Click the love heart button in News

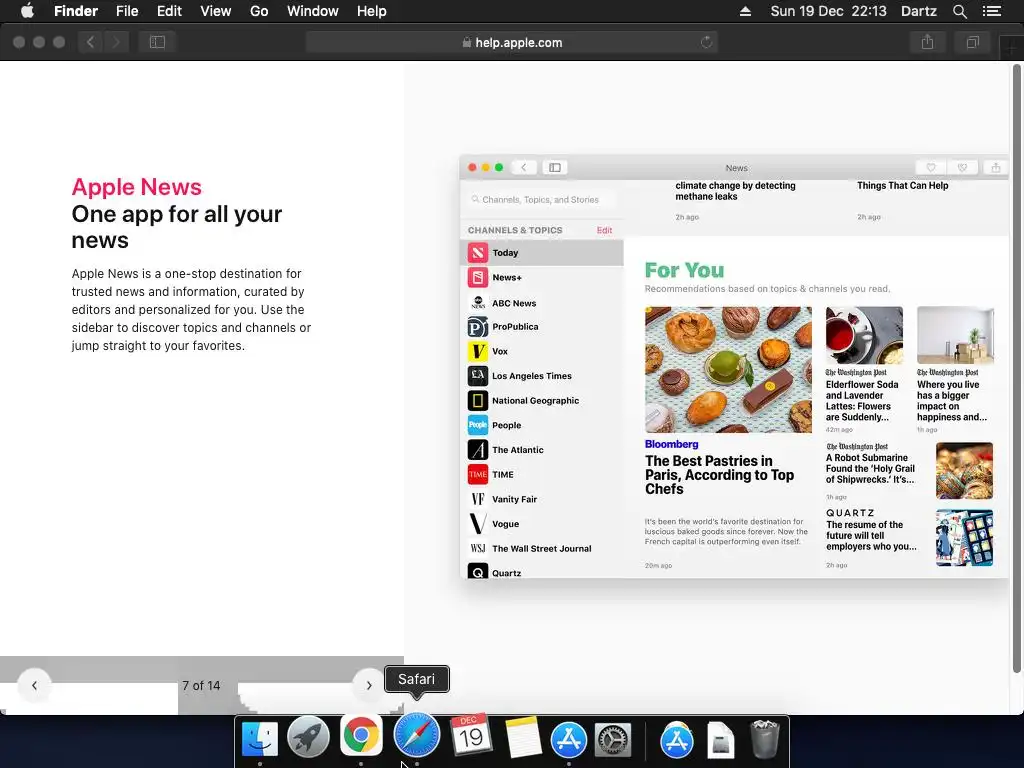click(931, 168)
